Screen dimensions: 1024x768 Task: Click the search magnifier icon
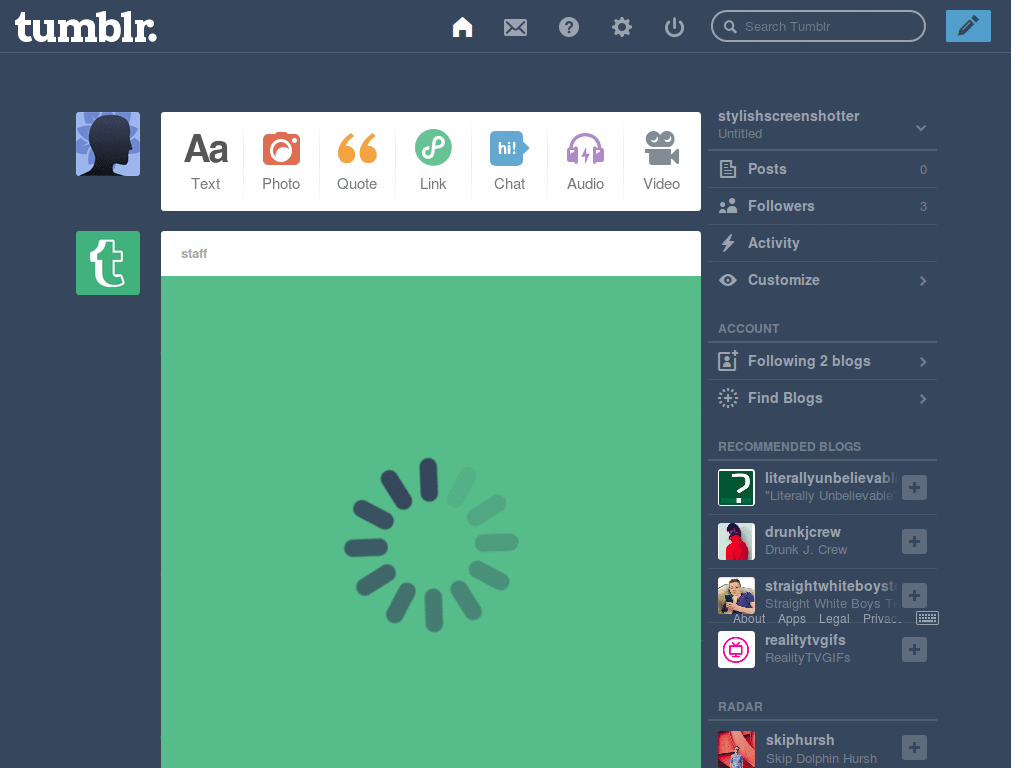(x=731, y=27)
